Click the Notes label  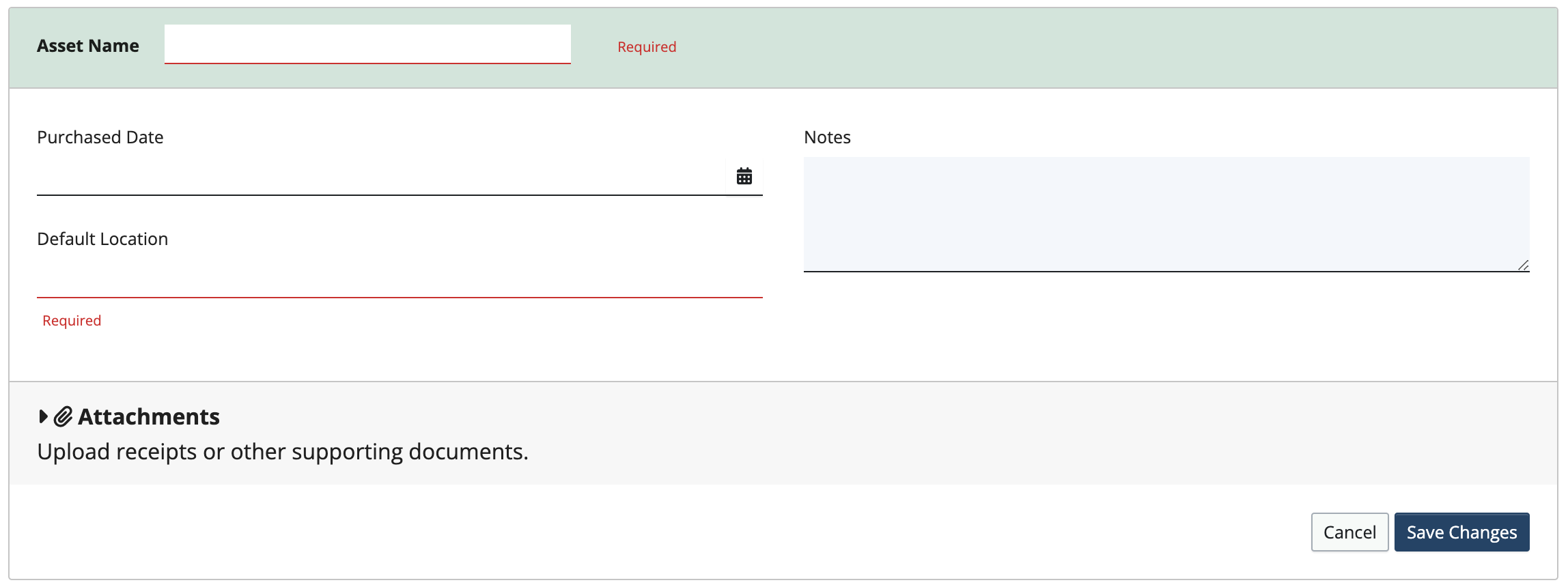(x=827, y=137)
